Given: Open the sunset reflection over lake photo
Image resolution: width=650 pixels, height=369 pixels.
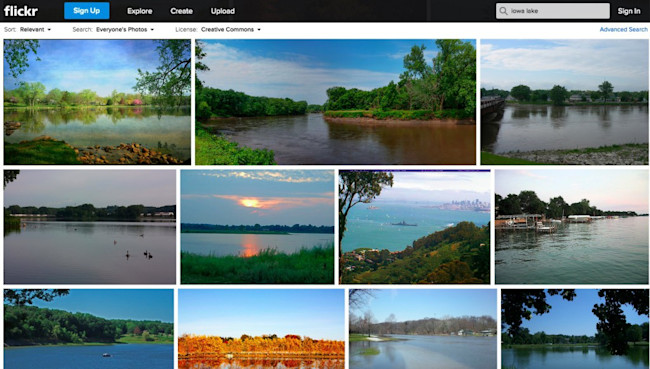Looking at the screenshot, I should coord(257,227).
